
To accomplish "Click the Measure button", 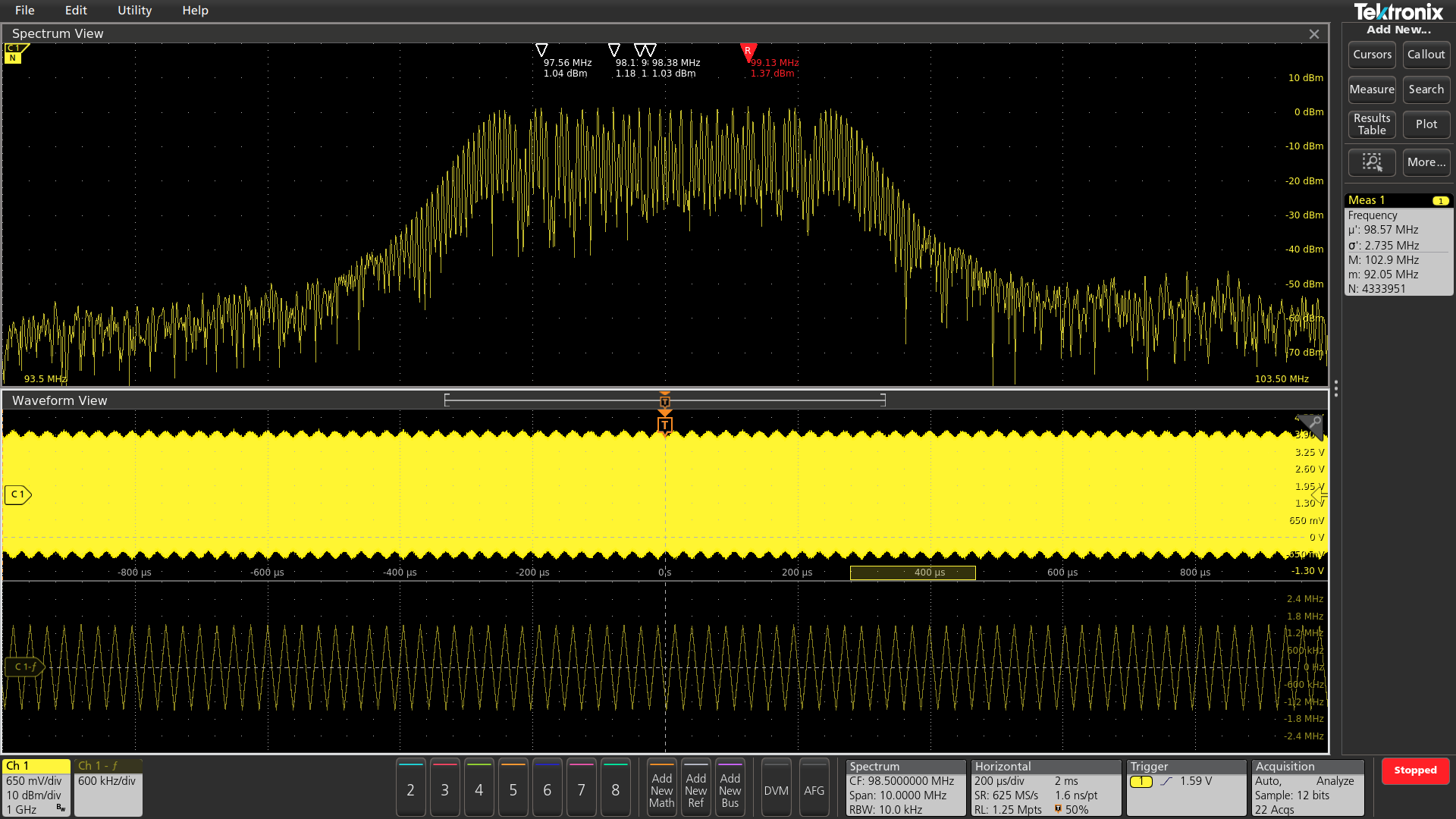I will pos(1372,89).
